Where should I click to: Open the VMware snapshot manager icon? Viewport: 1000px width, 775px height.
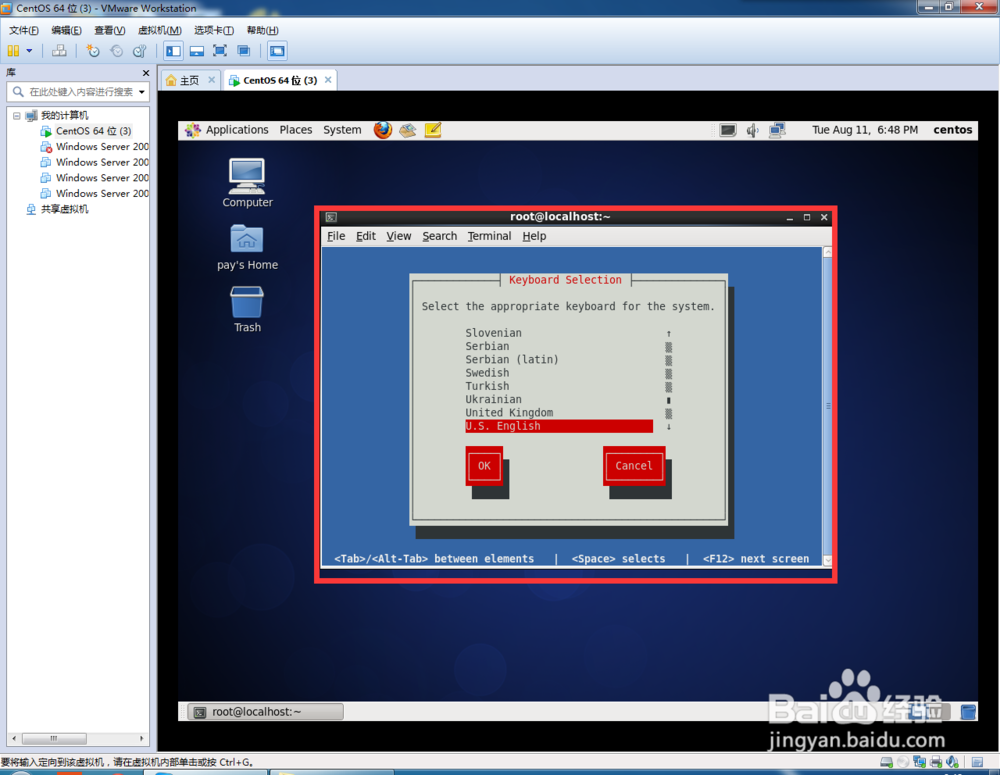pos(138,52)
